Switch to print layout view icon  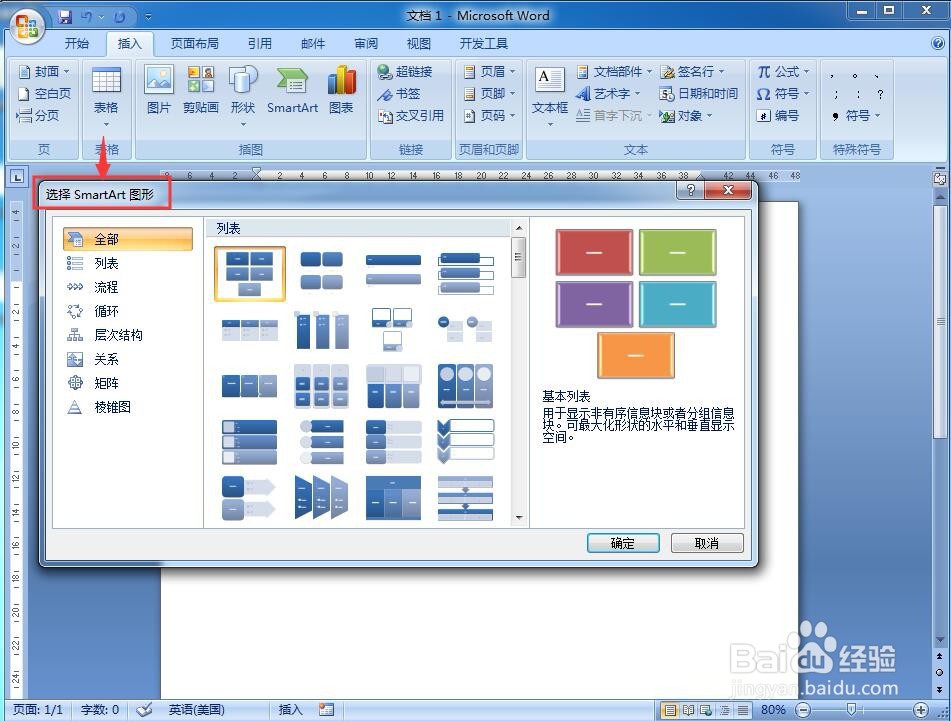(670, 709)
